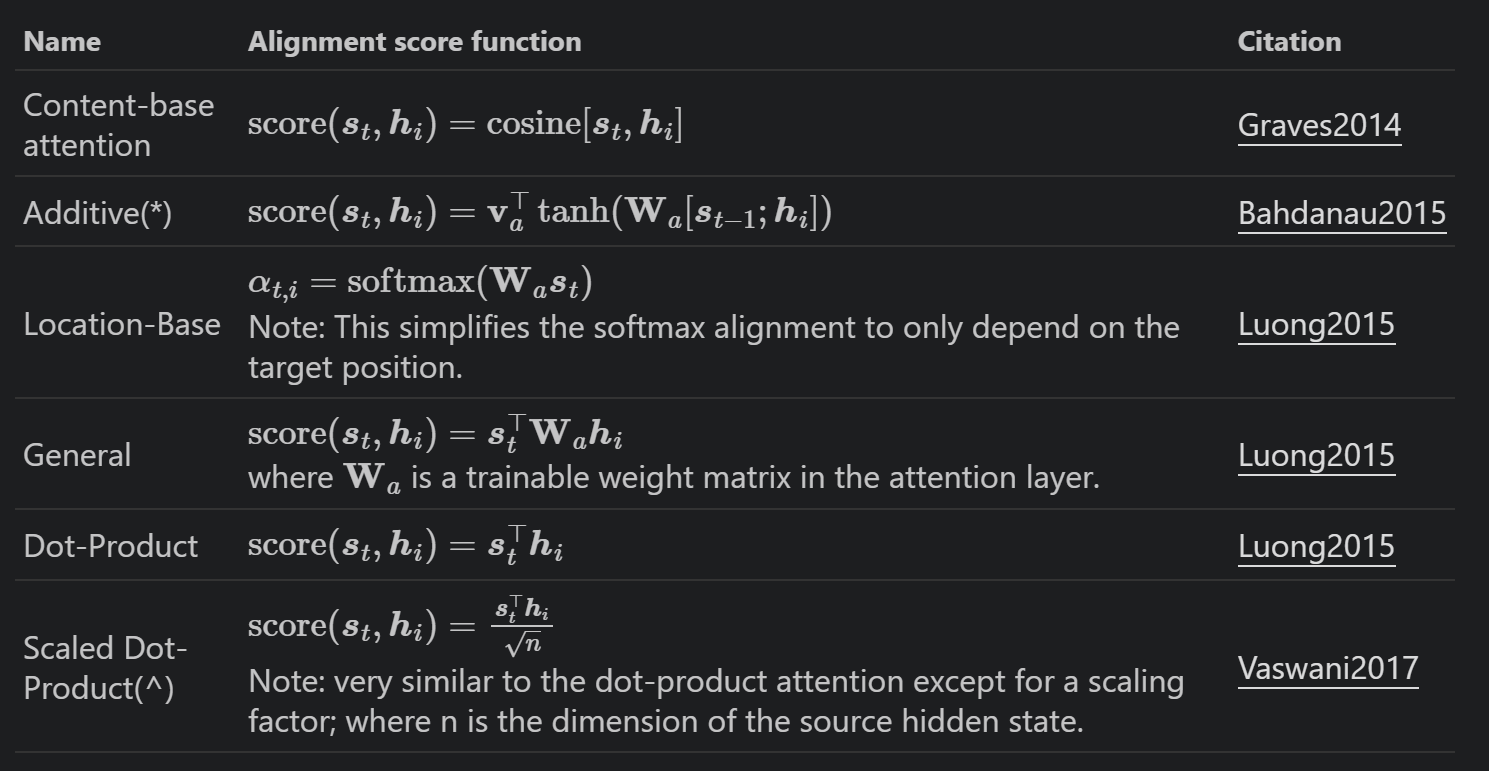Click the note about target position
1489x771 pixels.
713,347
